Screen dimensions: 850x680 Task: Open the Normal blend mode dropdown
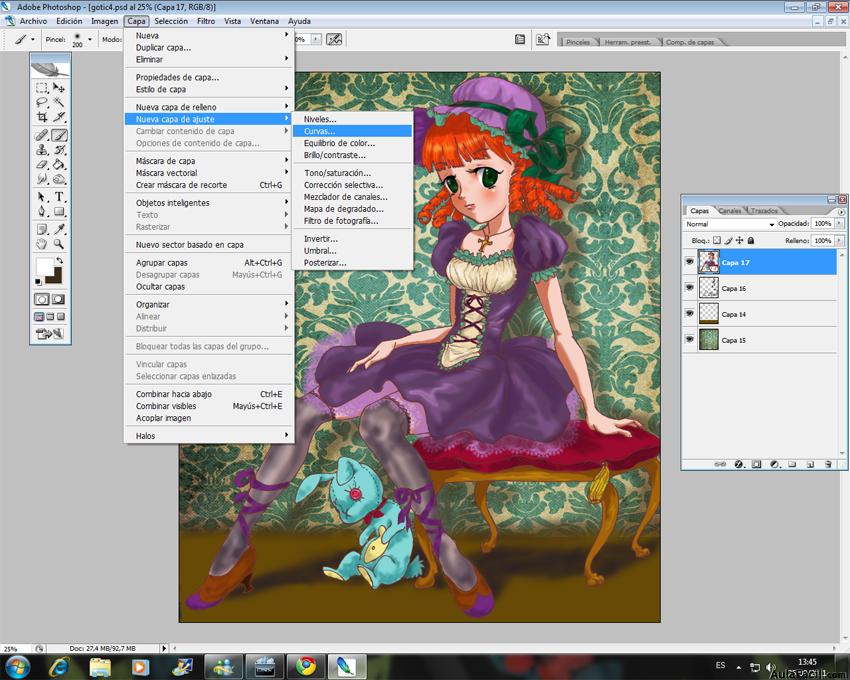click(730, 224)
